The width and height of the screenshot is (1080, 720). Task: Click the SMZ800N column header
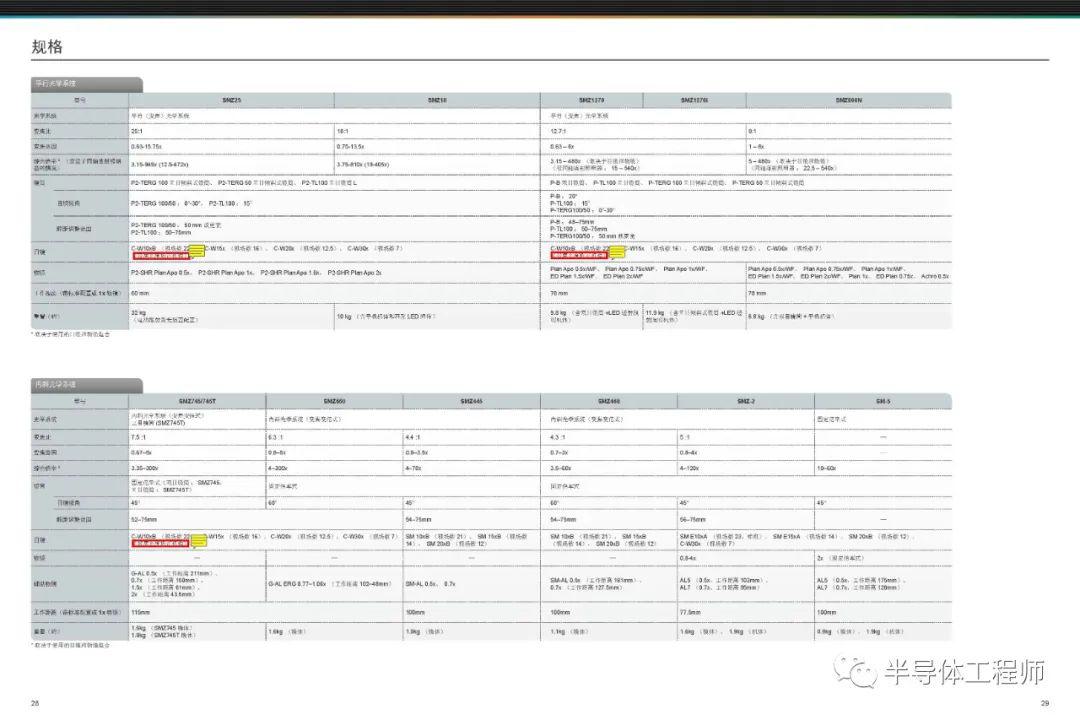849,101
